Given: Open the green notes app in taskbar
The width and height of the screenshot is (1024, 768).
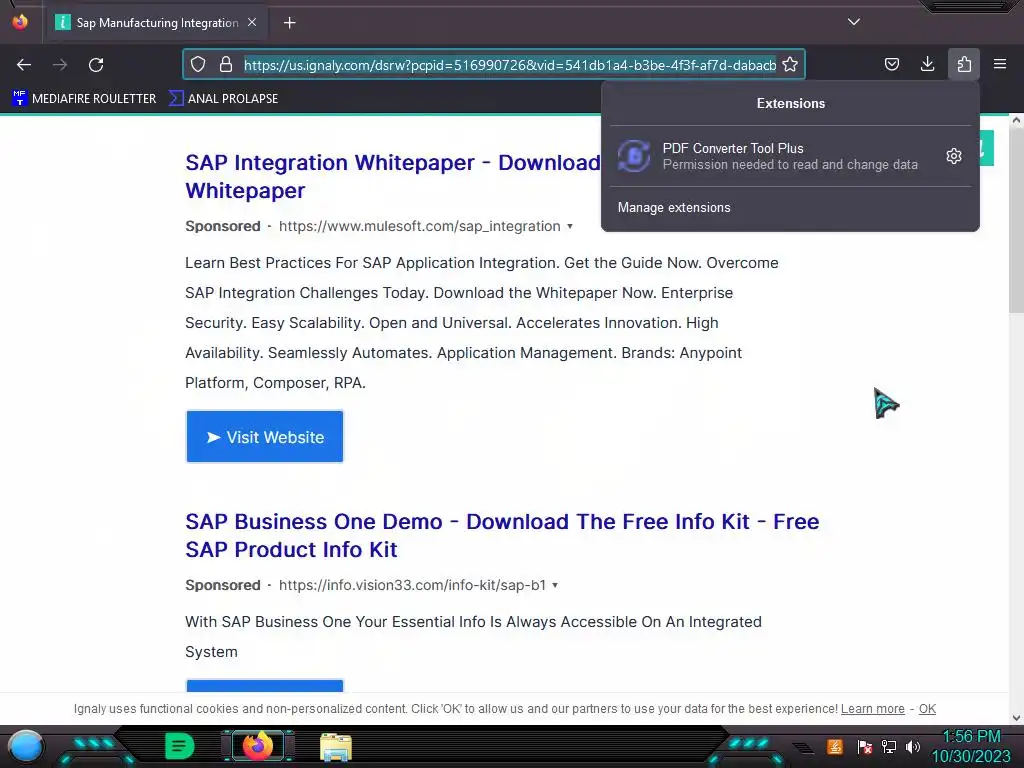Looking at the screenshot, I should [180, 746].
